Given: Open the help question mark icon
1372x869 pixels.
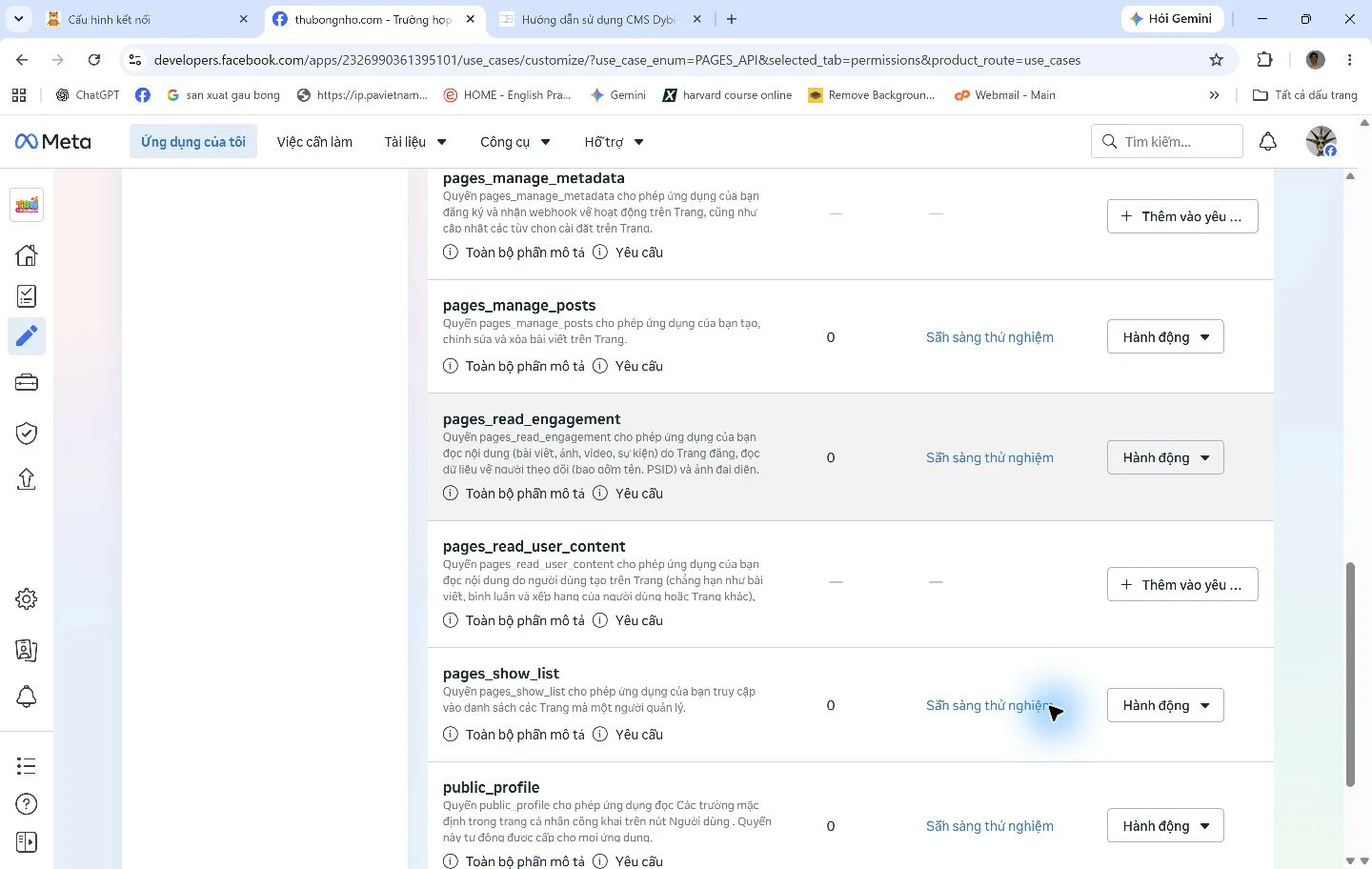Looking at the screenshot, I should coord(27,804).
